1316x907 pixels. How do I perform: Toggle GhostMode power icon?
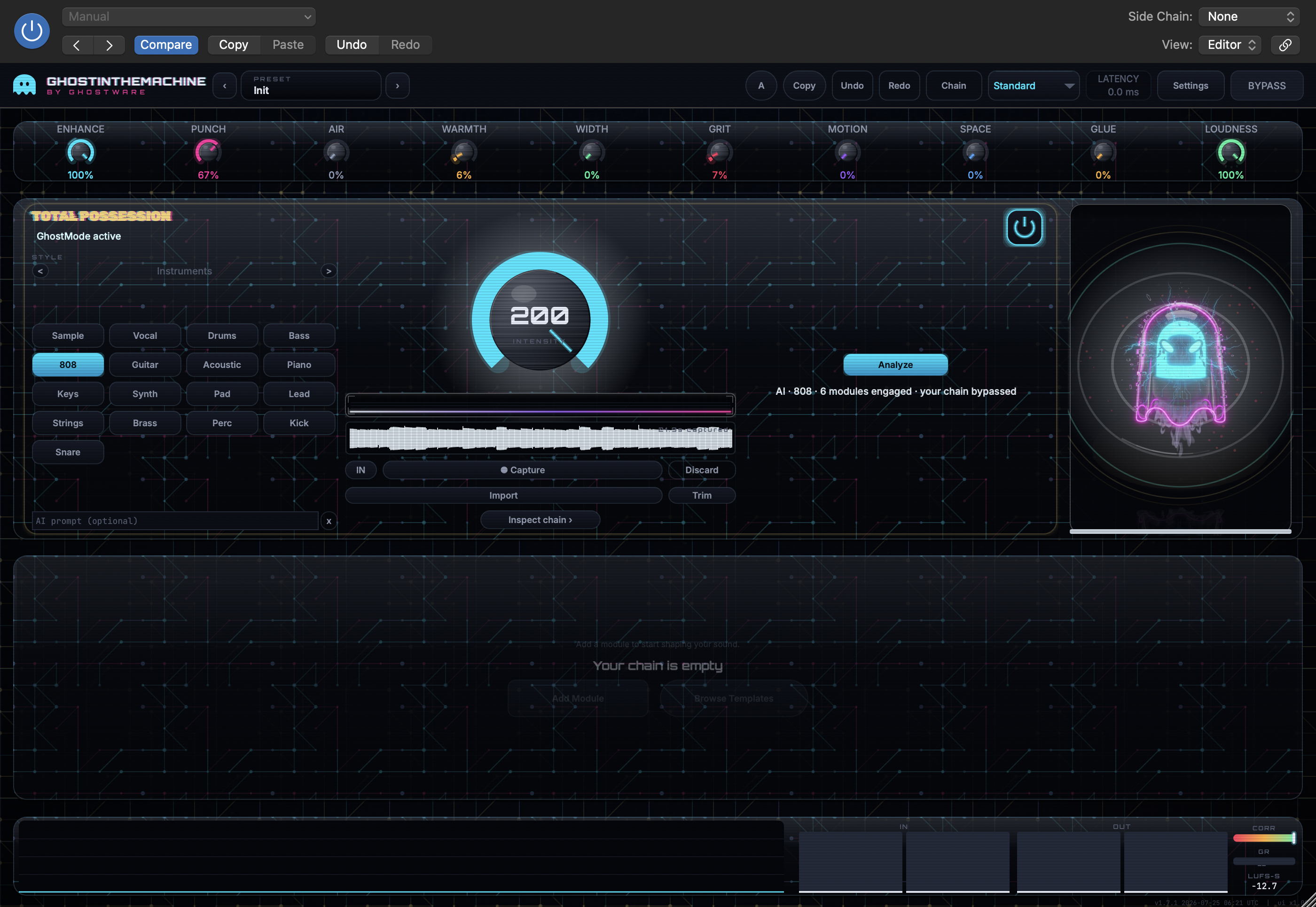pyautogui.click(x=1024, y=227)
